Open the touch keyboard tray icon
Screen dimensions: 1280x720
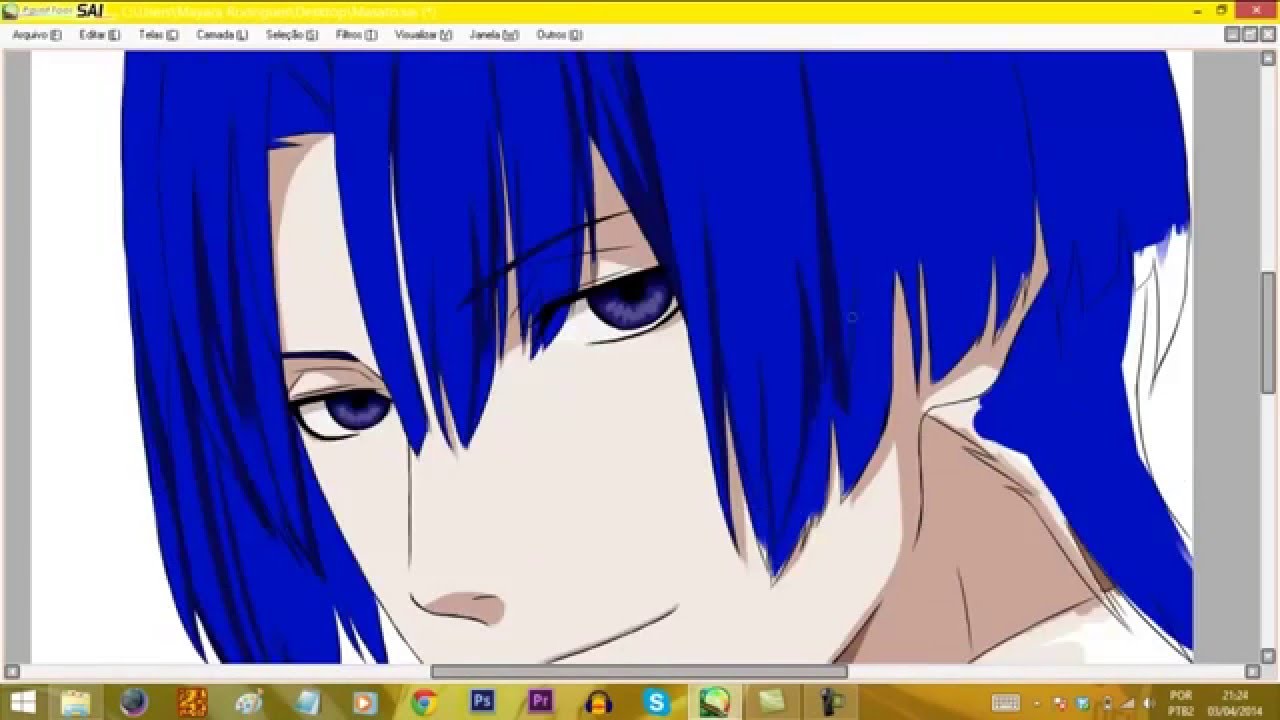(x=1005, y=703)
